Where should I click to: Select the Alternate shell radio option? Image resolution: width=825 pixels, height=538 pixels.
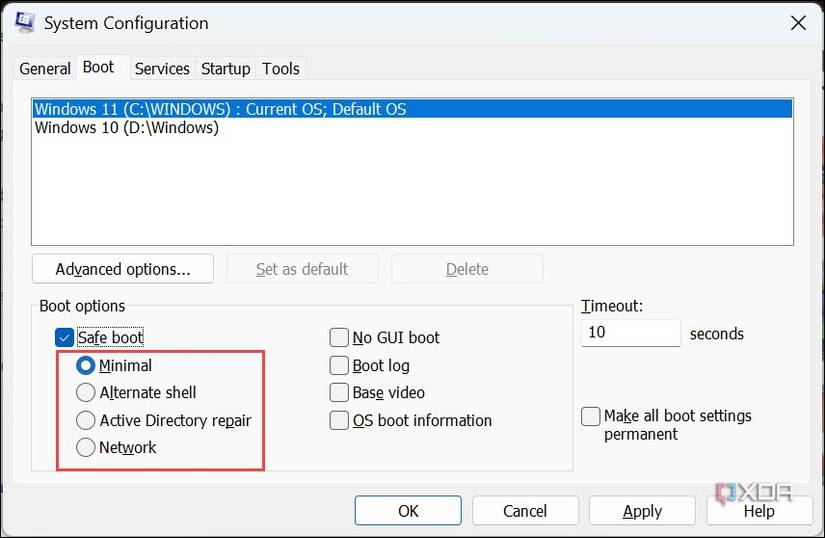point(86,393)
